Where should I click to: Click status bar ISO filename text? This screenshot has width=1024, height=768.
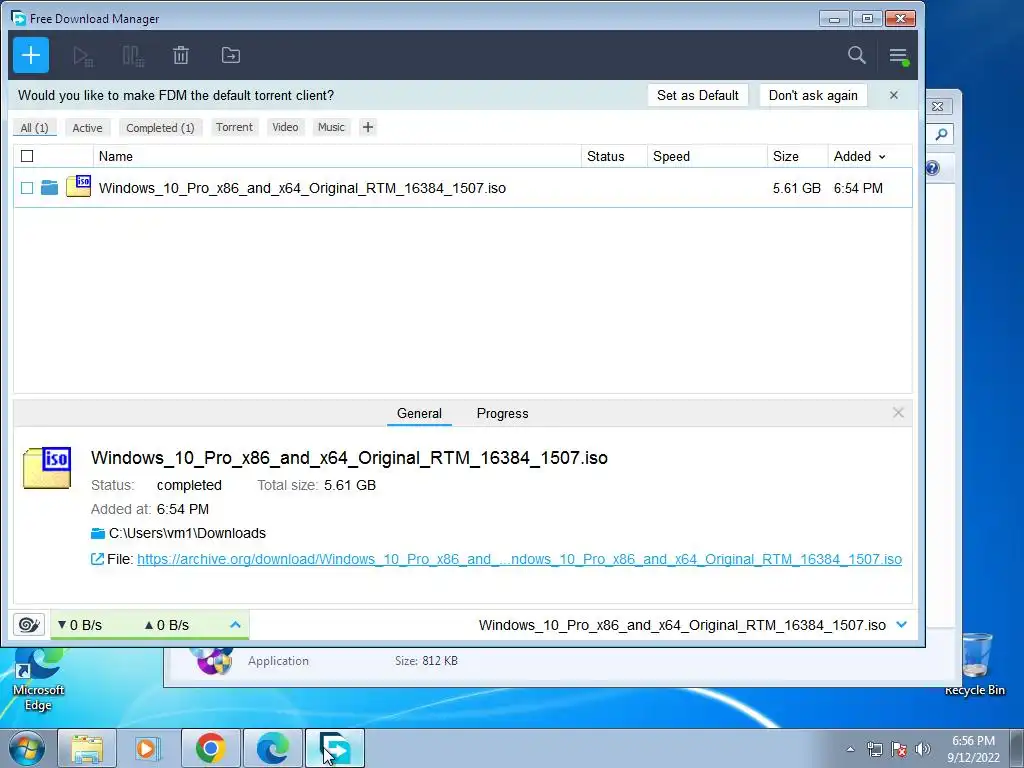pyautogui.click(x=682, y=625)
